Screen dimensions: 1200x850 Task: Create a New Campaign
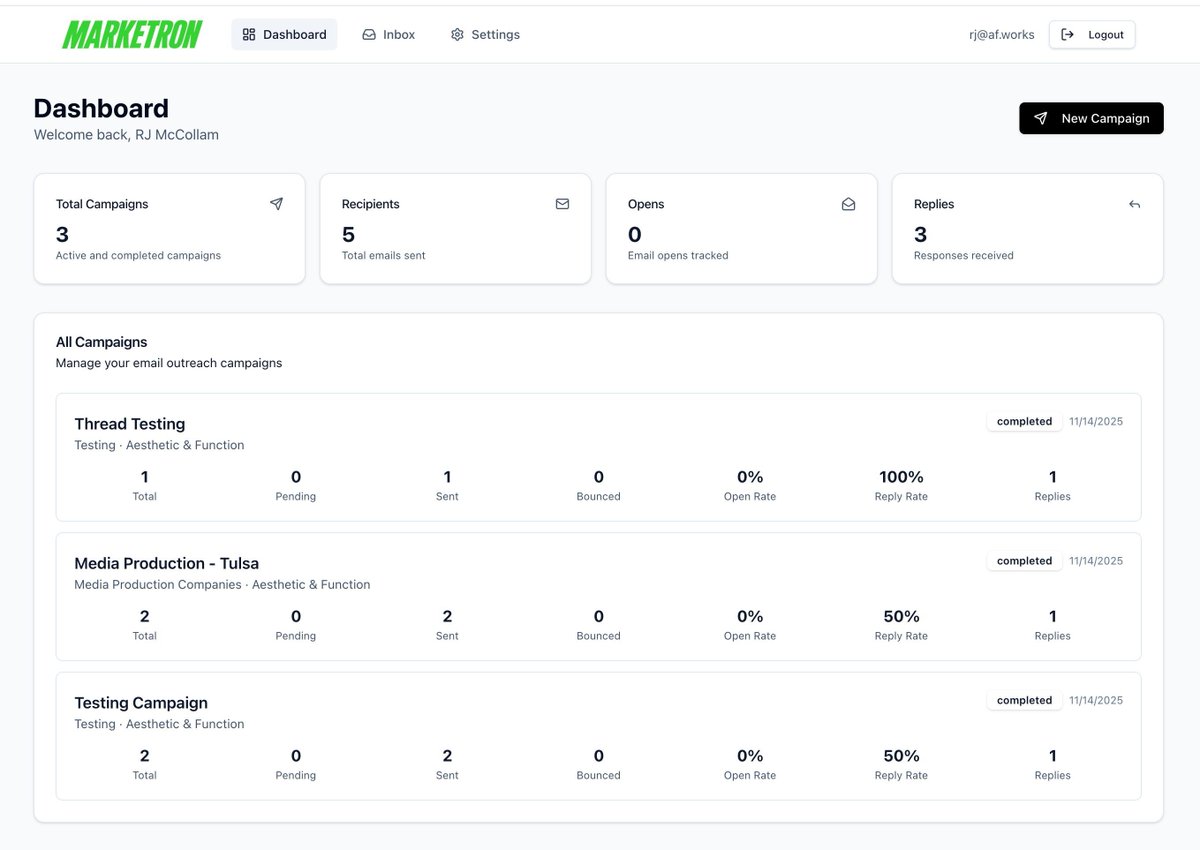click(1091, 118)
